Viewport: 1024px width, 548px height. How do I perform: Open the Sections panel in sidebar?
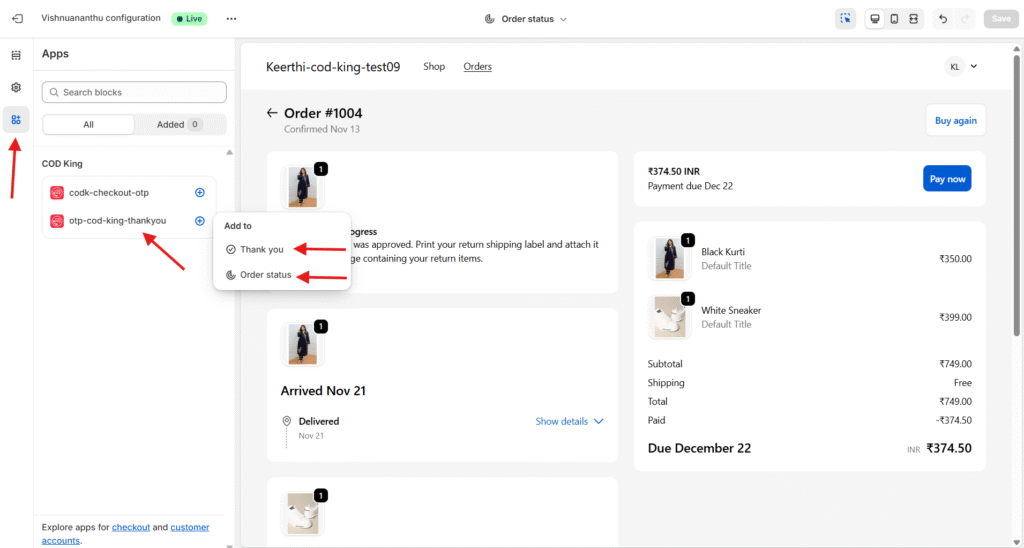point(16,55)
